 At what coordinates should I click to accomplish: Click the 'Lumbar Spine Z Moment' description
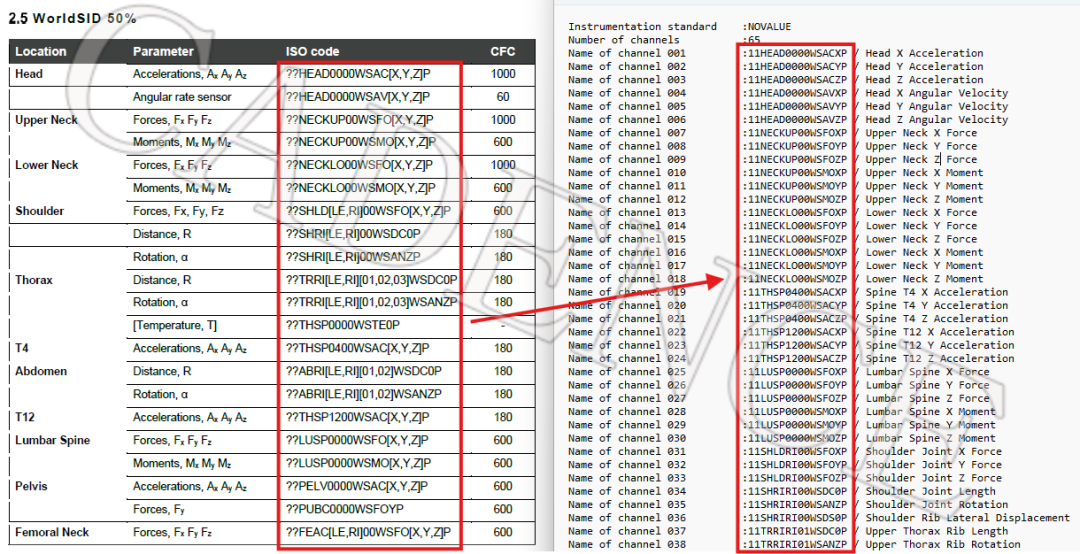(x=931, y=438)
